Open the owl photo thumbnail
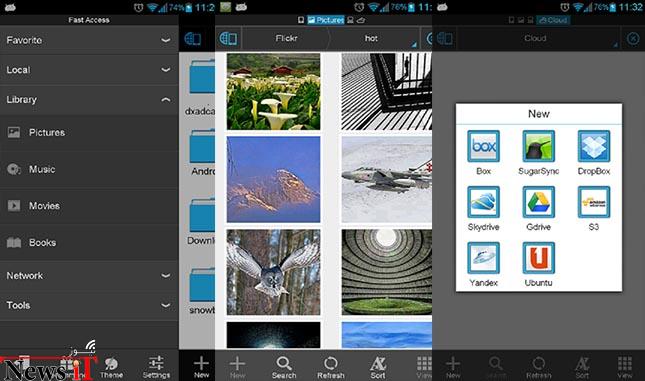 point(273,272)
